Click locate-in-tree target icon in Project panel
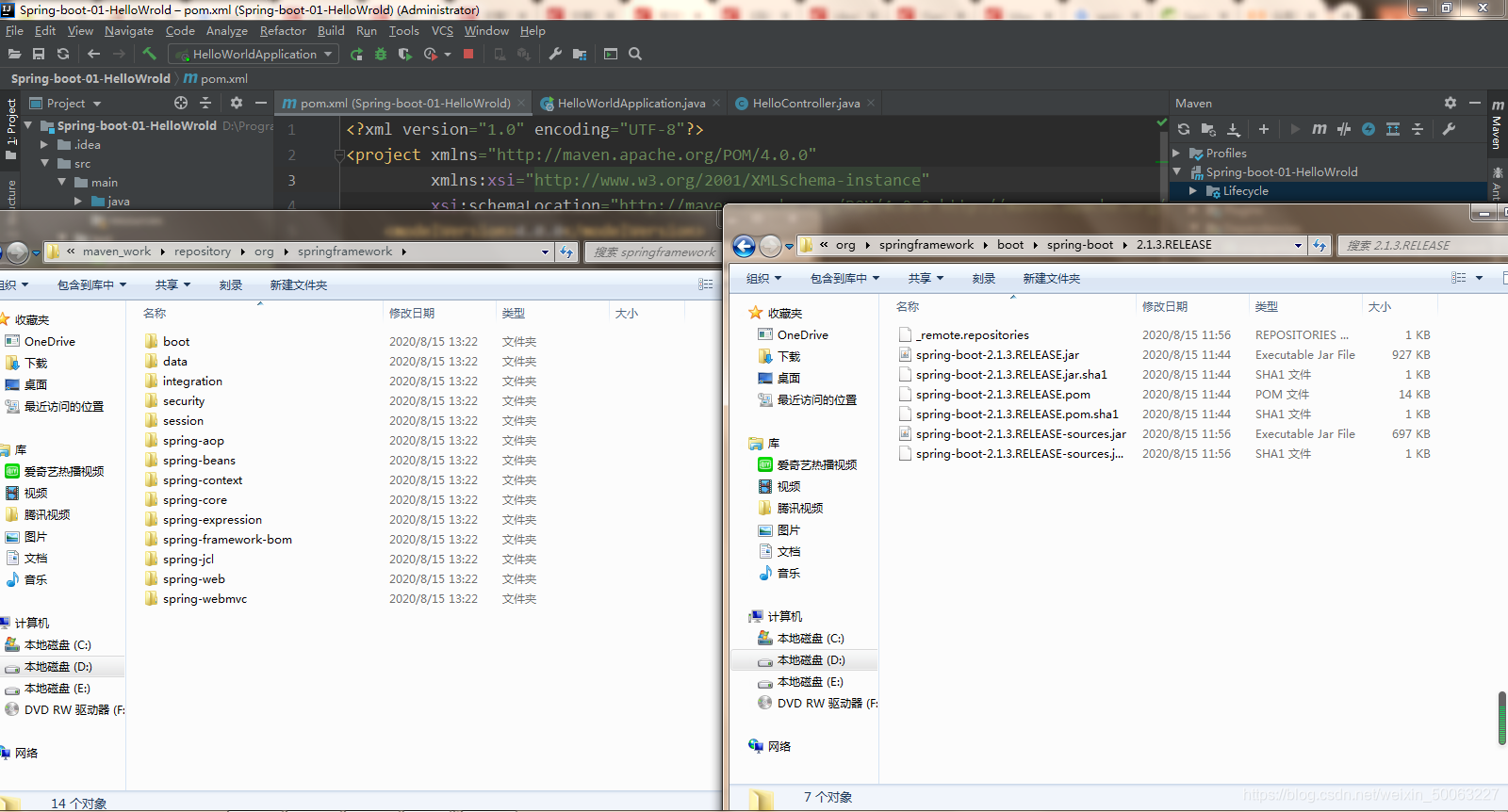 click(x=181, y=103)
